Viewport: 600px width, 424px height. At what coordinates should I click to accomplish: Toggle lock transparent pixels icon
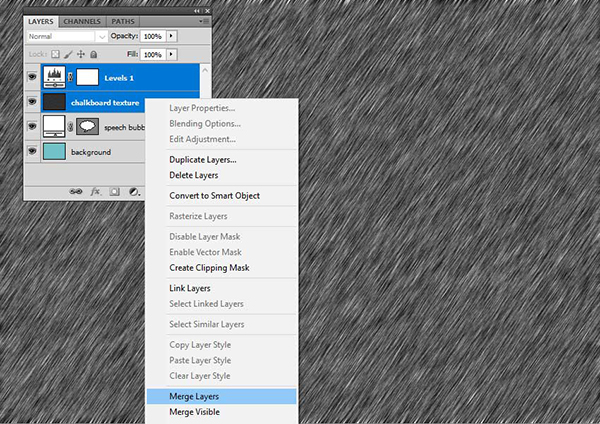pos(55,54)
